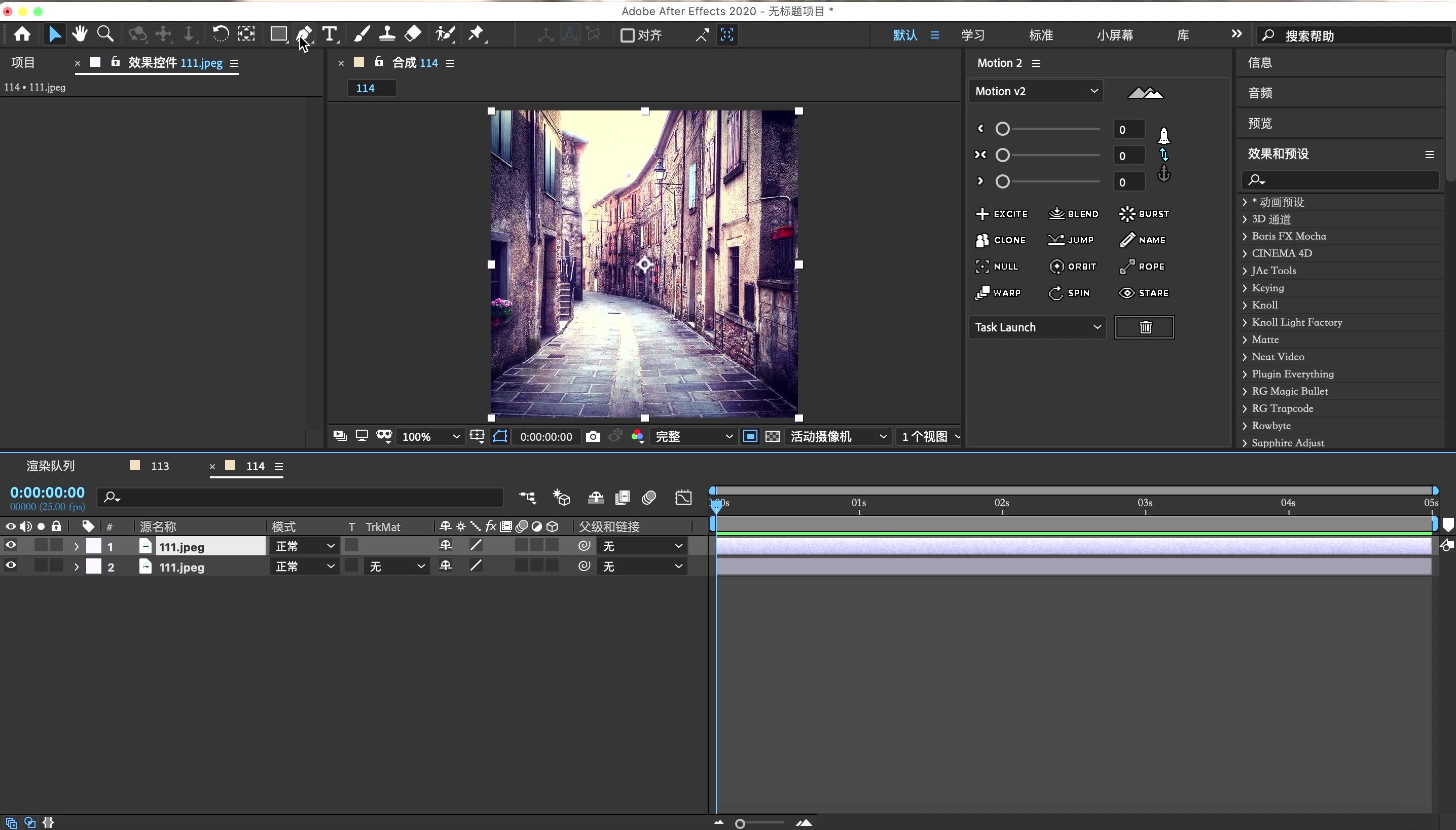Image resolution: width=1456 pixels, height=830 pixels.
Task: Click the trash delete button in Motion 2
Action: pos(1145,327)
